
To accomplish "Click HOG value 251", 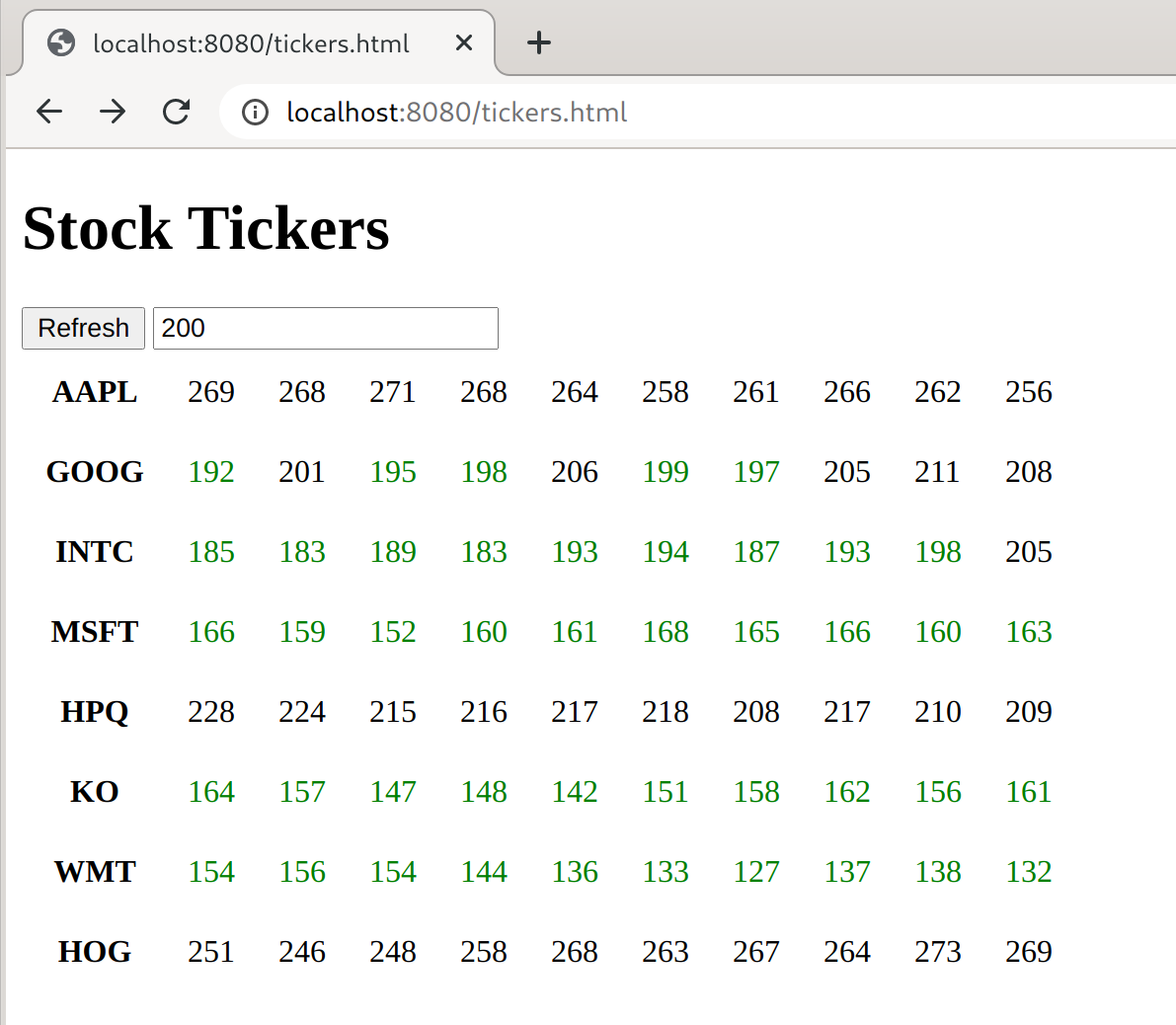I will [211, 952].
